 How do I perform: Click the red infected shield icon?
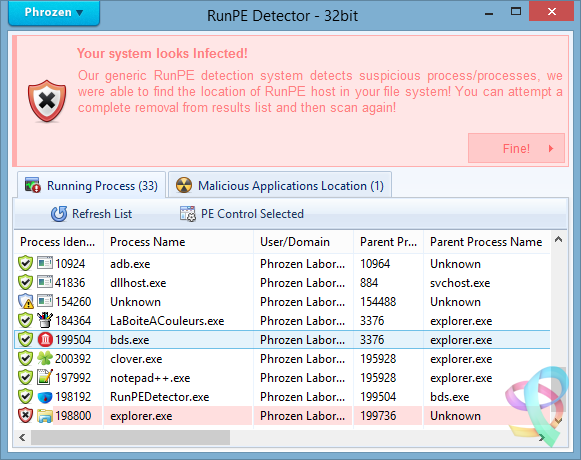click(x=47, y=101)
